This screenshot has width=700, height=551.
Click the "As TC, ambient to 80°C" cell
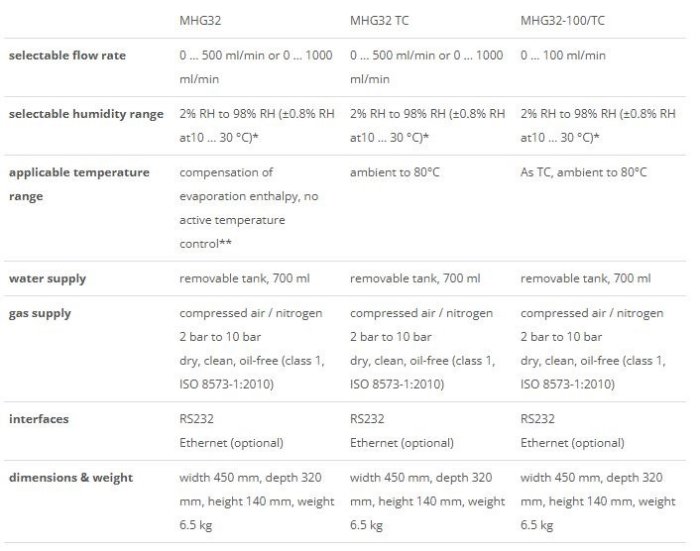(584, 172)
